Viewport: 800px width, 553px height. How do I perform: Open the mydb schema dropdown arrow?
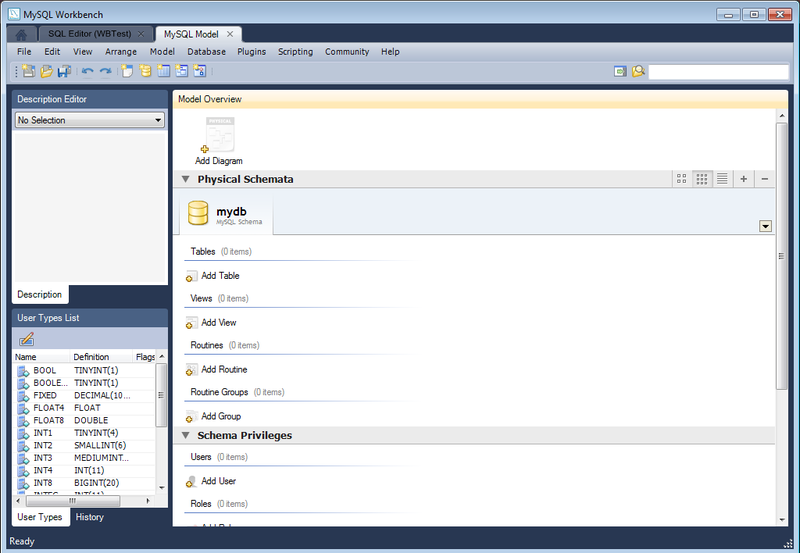(x=765, y=226)
